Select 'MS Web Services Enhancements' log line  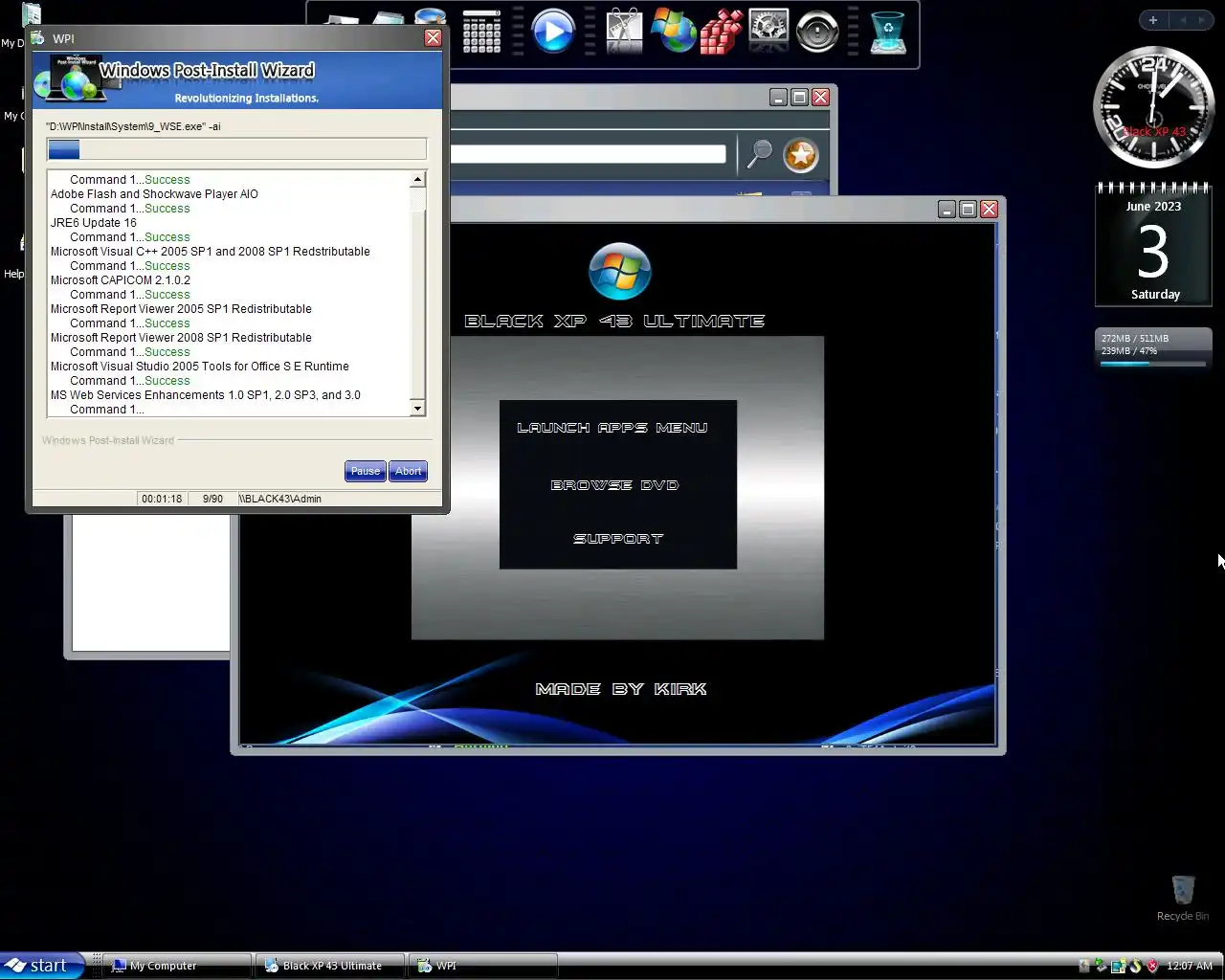tap(206, 394)
